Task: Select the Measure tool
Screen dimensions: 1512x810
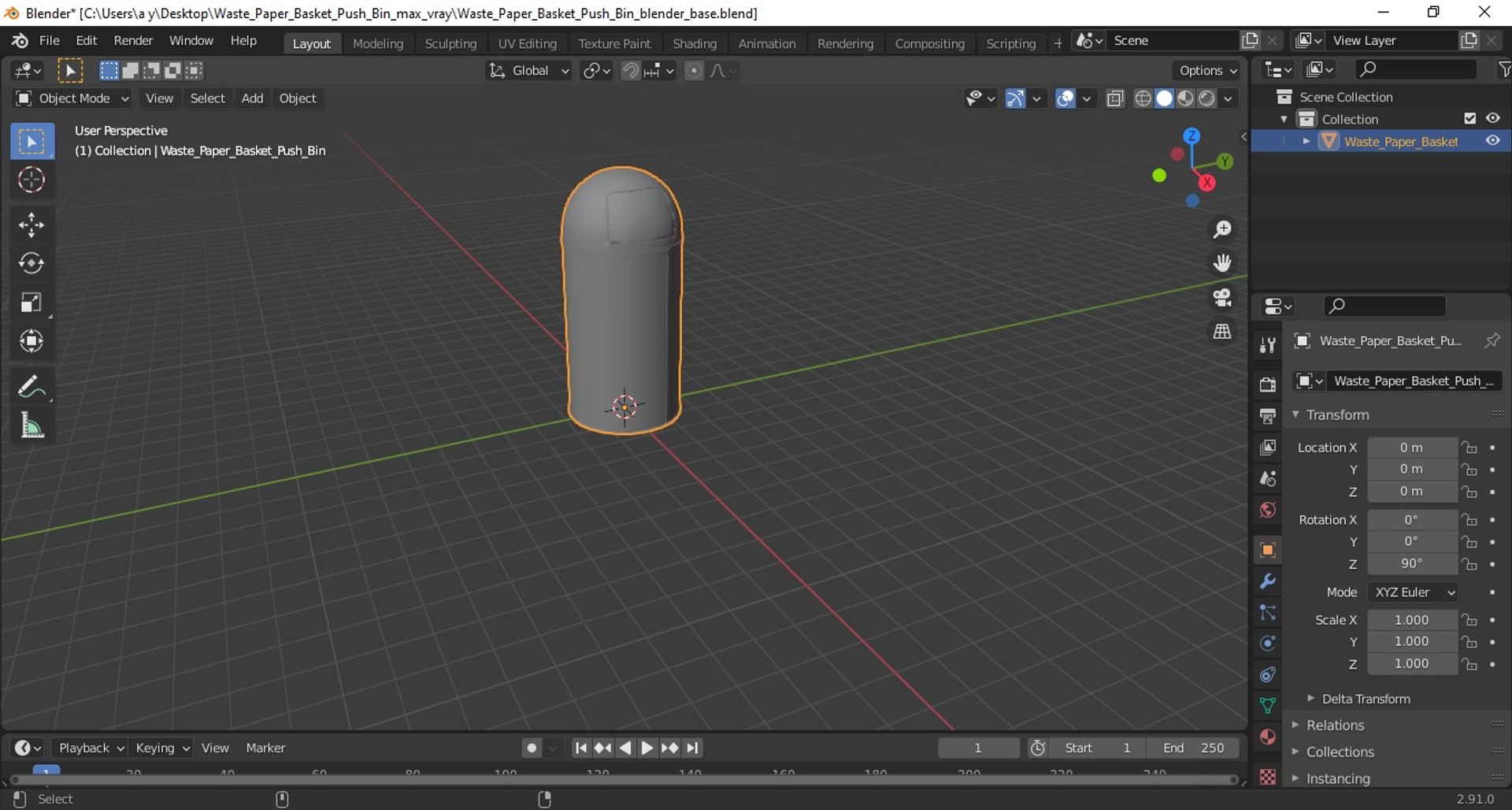Action: pos(31,425)
